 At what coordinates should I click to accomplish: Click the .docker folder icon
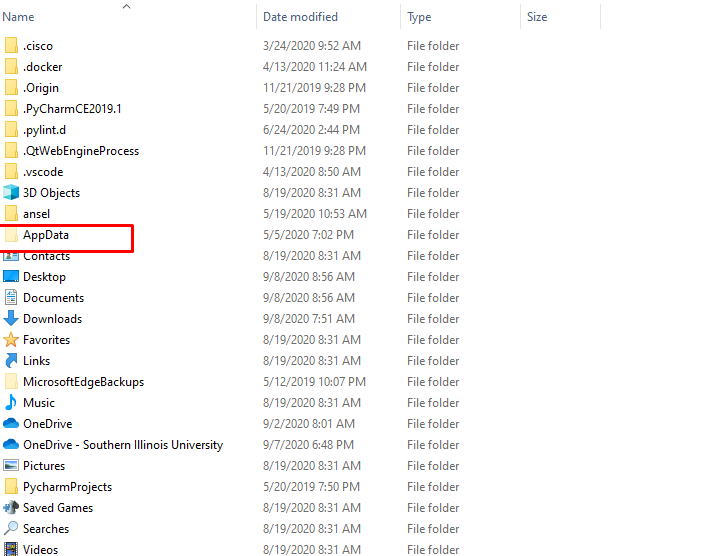point(11,67)
